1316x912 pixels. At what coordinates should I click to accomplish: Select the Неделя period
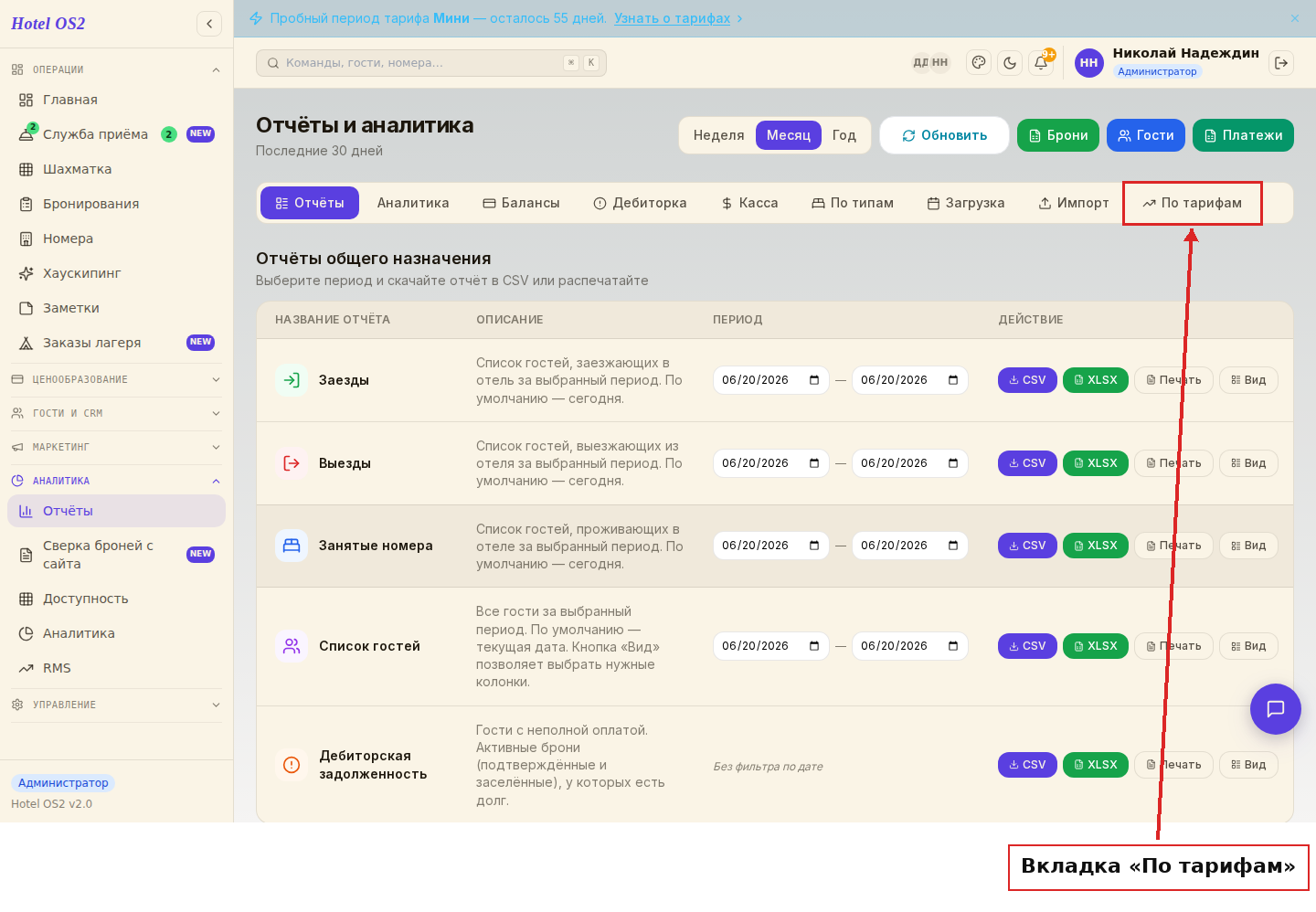(718, 135)
